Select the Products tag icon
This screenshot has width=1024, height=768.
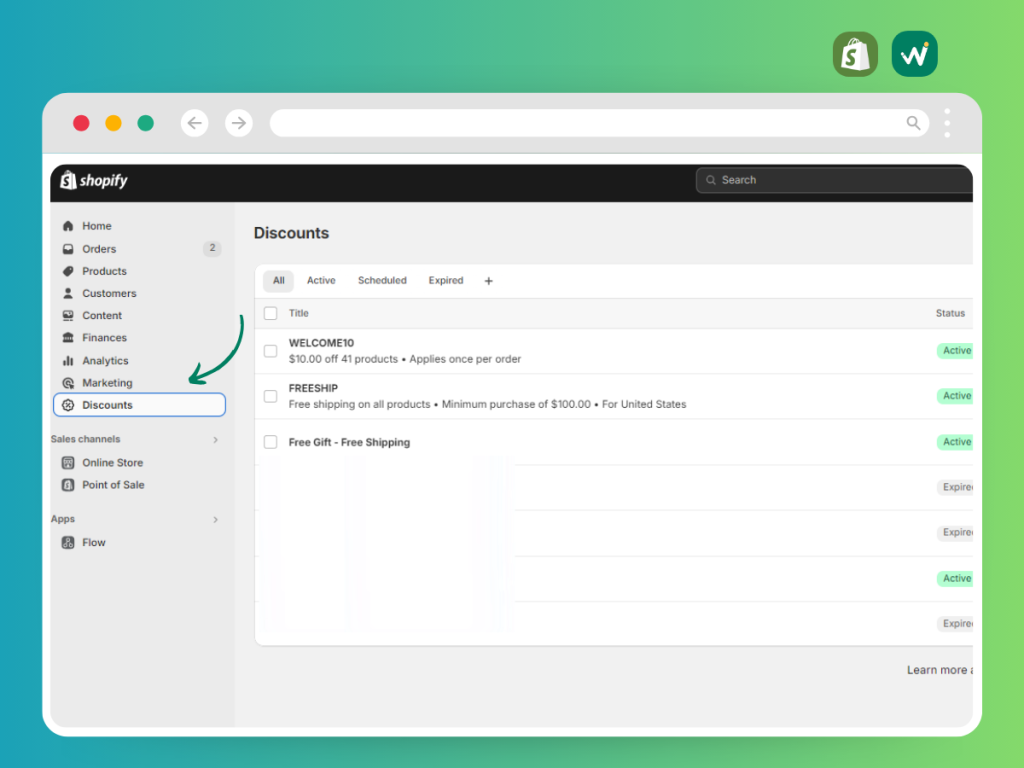(x=68, y=271)
